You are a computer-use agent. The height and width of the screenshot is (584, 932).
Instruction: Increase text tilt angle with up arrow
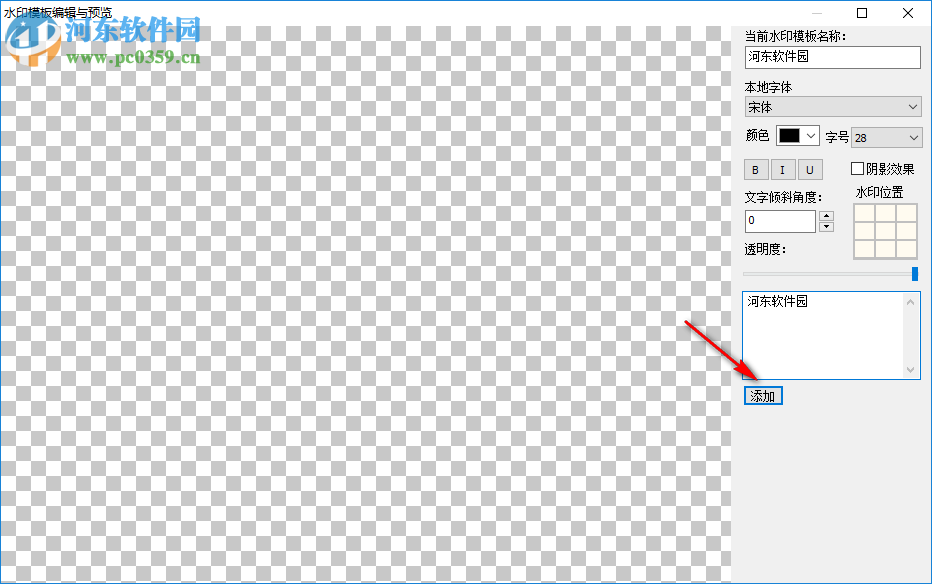tap(826, 216)
